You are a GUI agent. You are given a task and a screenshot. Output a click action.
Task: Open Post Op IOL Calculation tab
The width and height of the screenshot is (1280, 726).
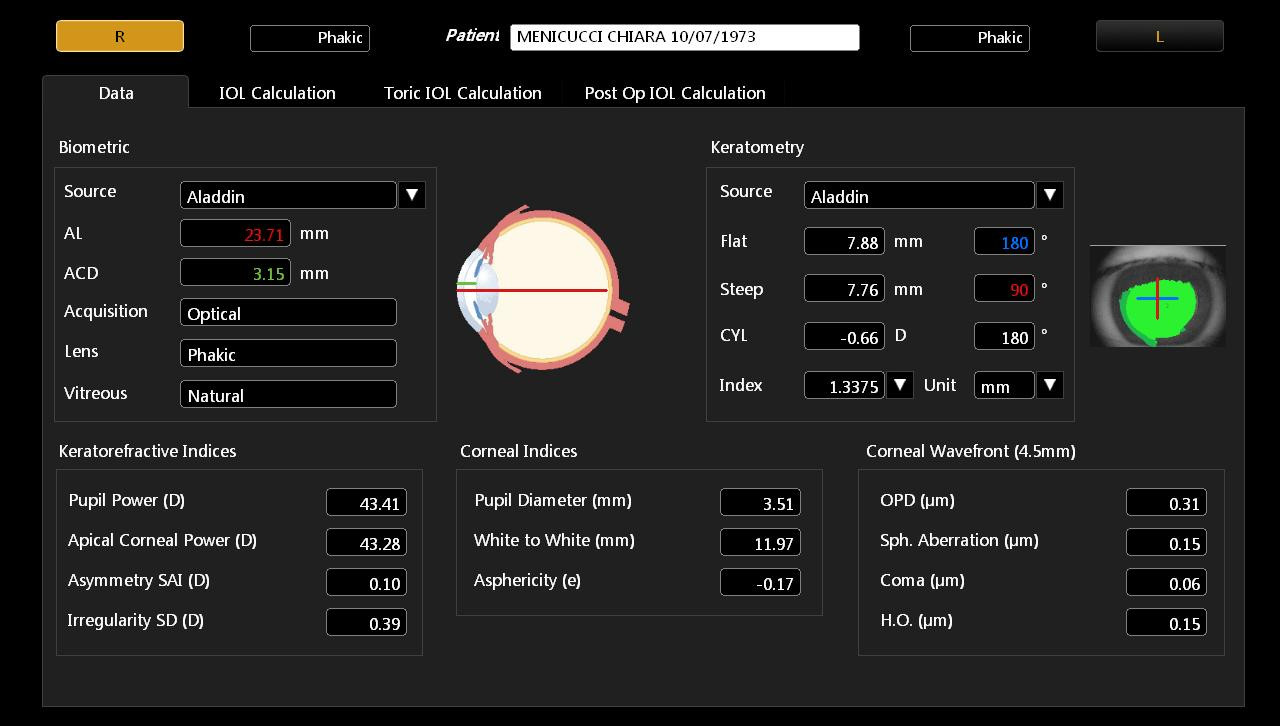(675, 93)
